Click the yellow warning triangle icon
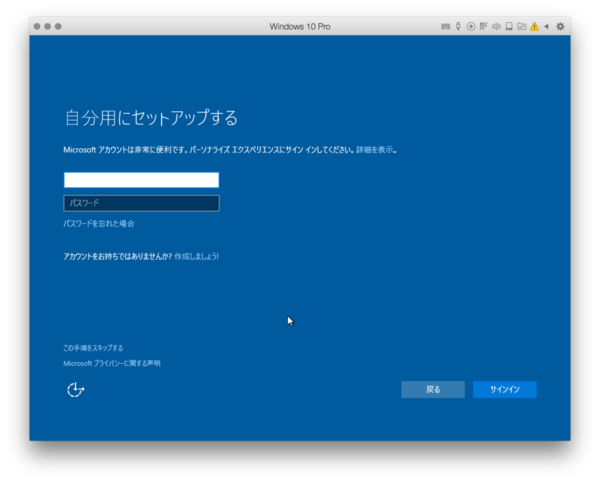This screenshot has height=483, width=600. 534,26
